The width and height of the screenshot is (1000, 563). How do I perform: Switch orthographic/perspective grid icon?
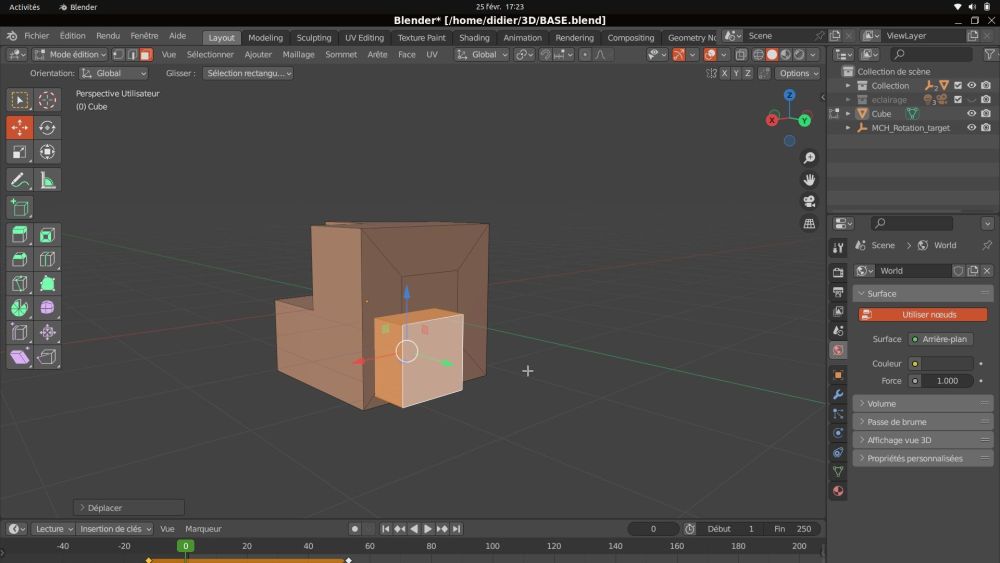[809, 224]
